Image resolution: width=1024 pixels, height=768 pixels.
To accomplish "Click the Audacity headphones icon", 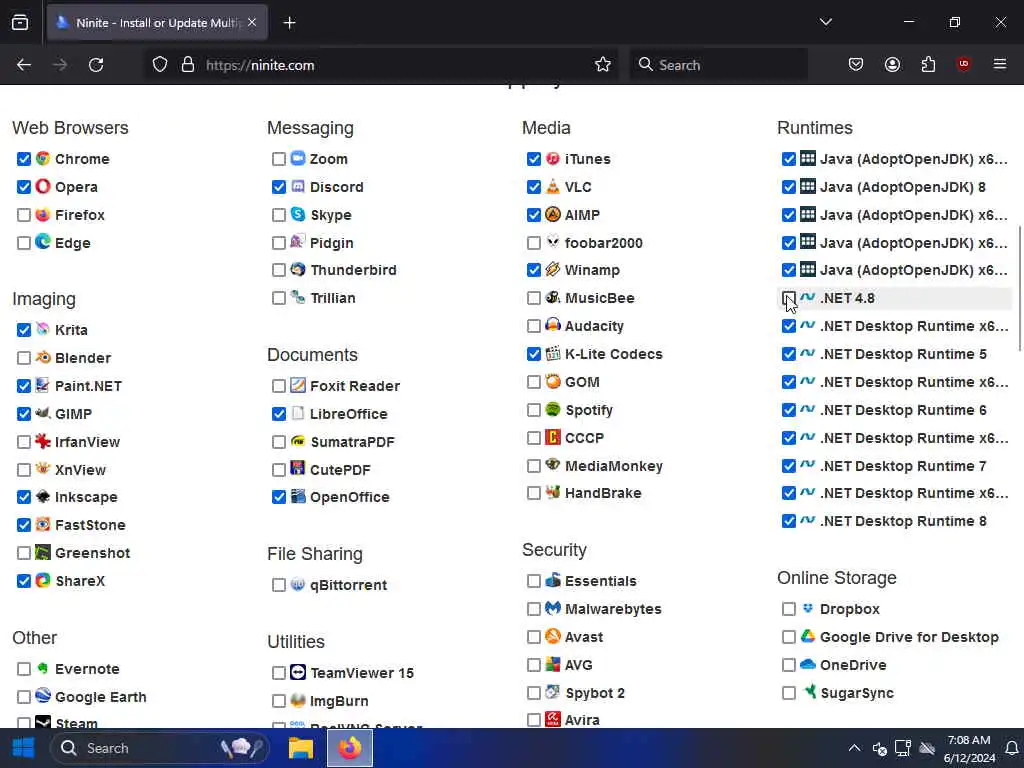I will (x=552, y=325).
